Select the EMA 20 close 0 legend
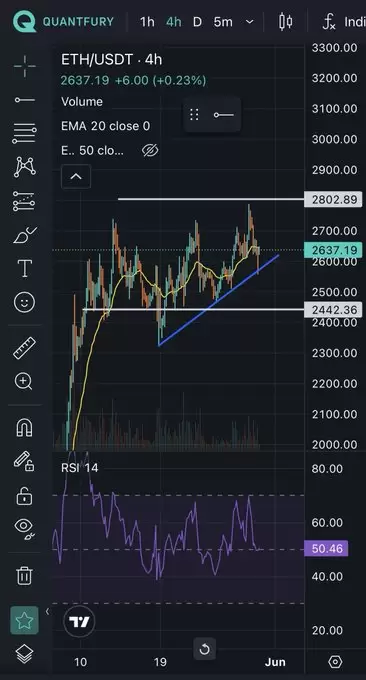Viewport: 366px width, 680px height. pos(105,126)
